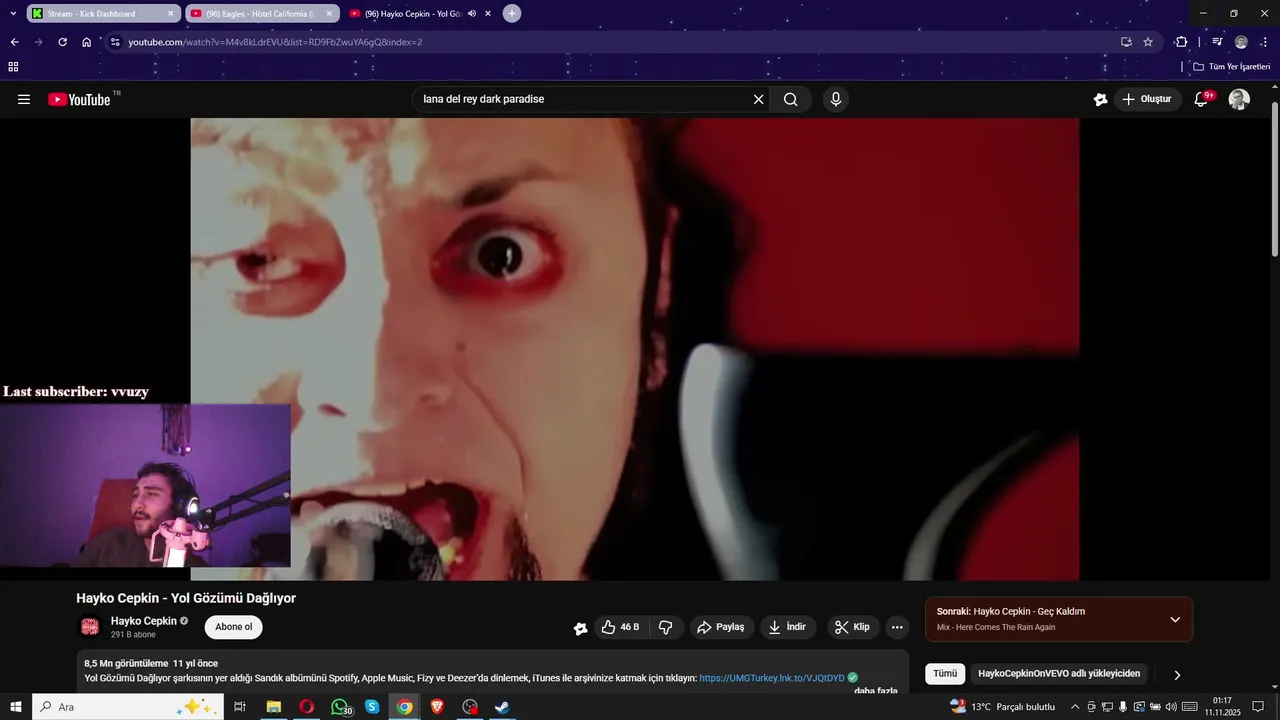Open Chrome profile picture in toolbar
Image resolution: width=1280 pixels, height=720 pixels.
click(x=1241, y=42)
